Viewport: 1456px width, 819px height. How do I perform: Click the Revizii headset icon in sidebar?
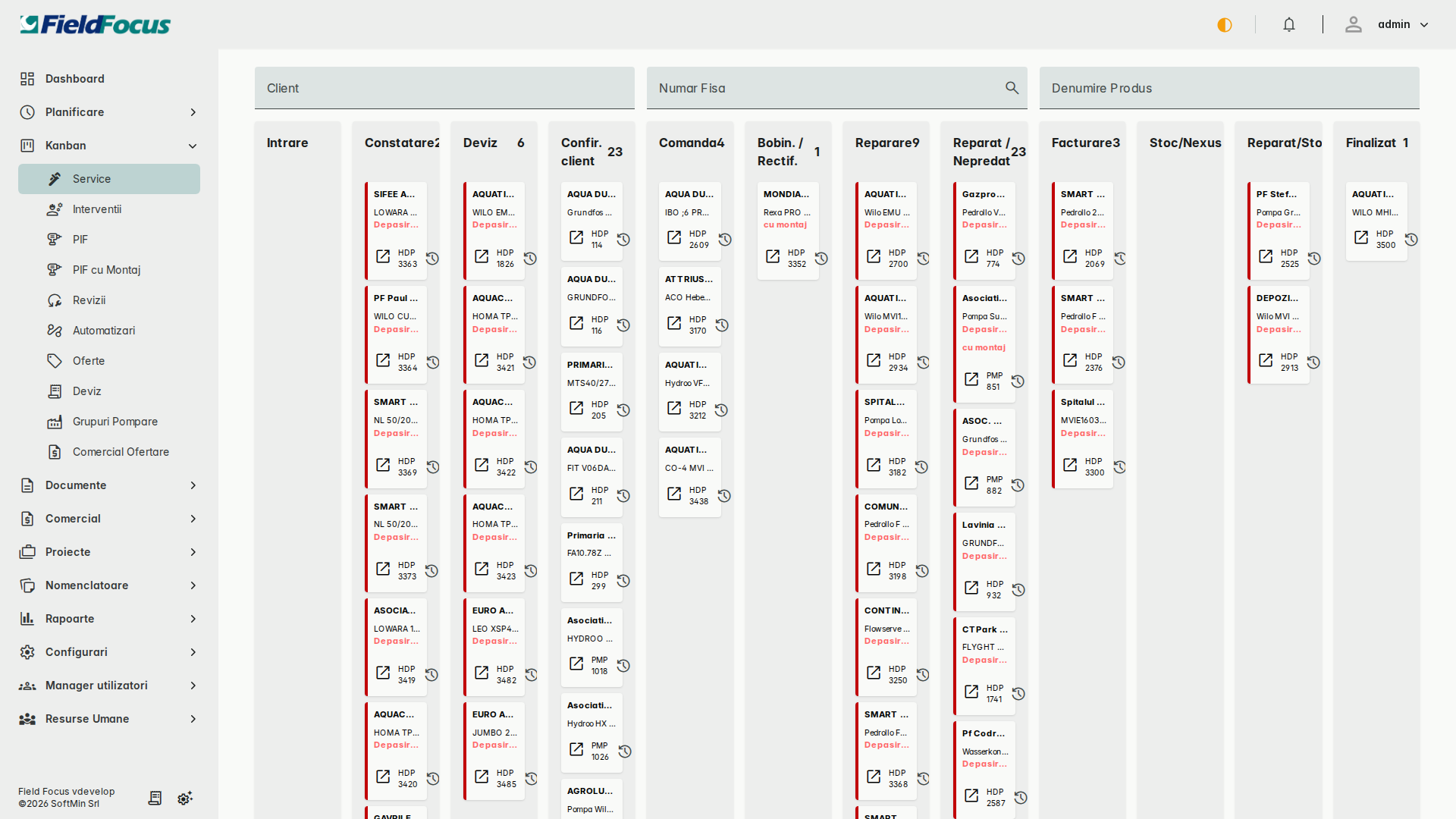click(x=54, y=300)
